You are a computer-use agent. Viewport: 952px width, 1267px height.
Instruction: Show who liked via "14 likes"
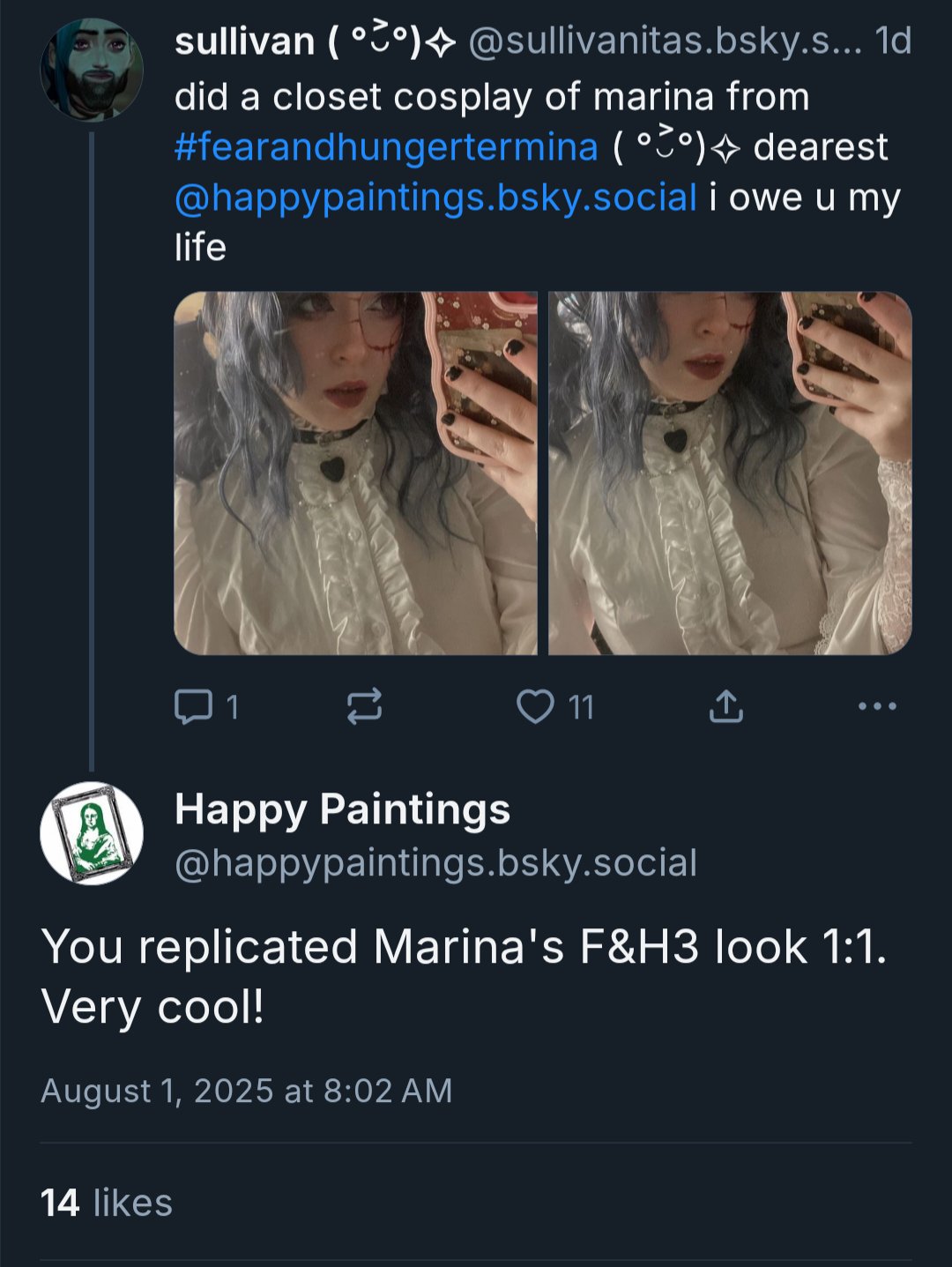107,1203
